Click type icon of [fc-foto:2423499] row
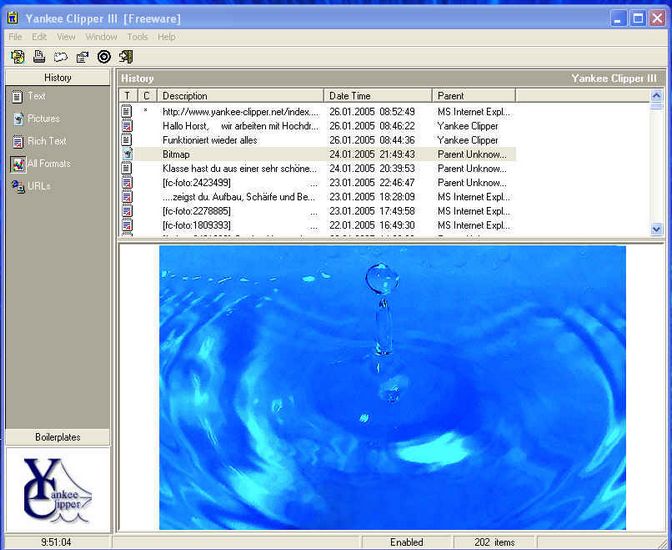This screenshot has height=550, width=672. 127,182
